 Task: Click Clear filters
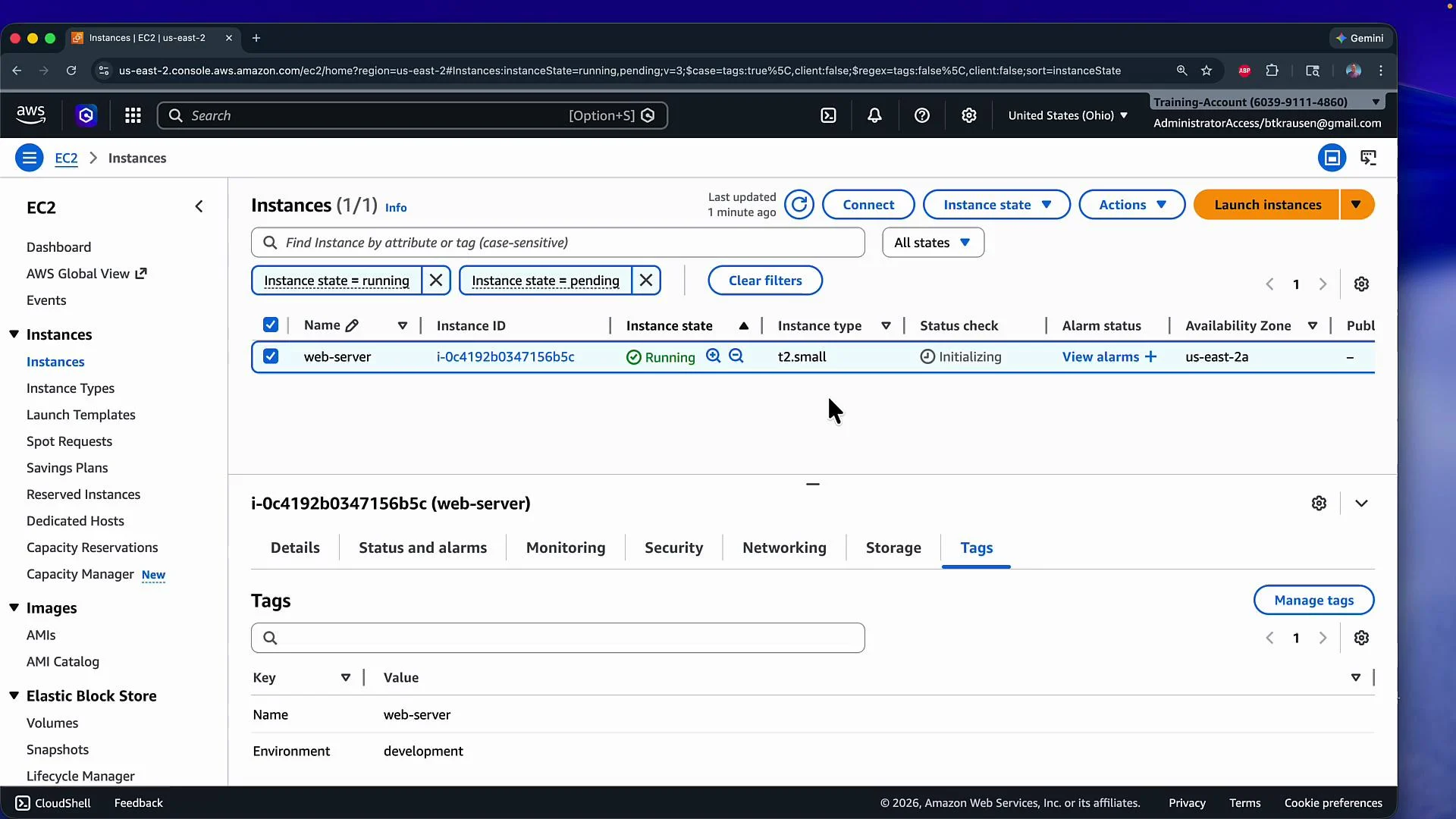pos(765,281)
